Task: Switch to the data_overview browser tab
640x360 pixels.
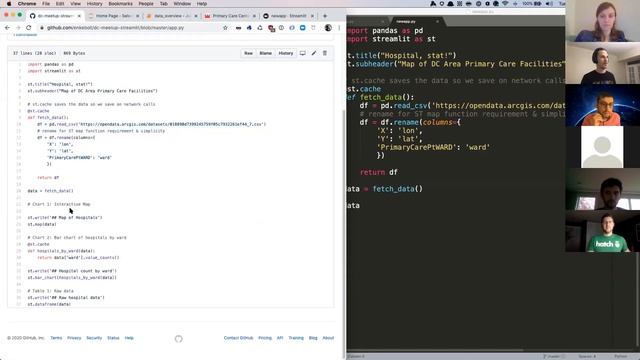Action: tap(172, 16)
